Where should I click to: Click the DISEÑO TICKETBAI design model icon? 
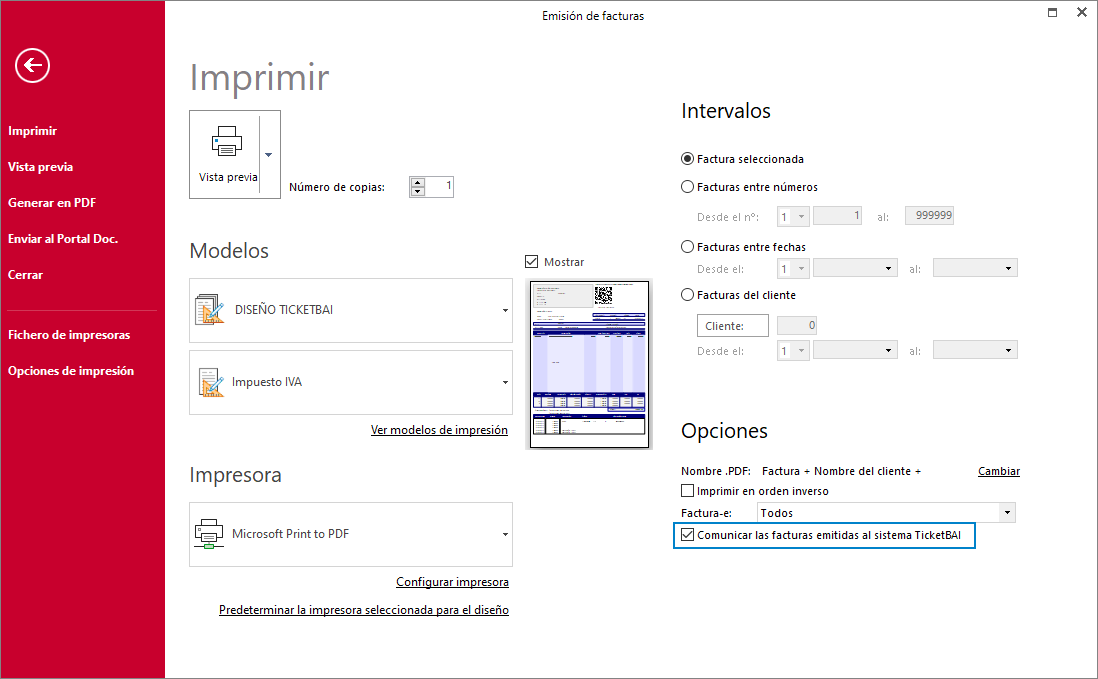tap(209, 309)
